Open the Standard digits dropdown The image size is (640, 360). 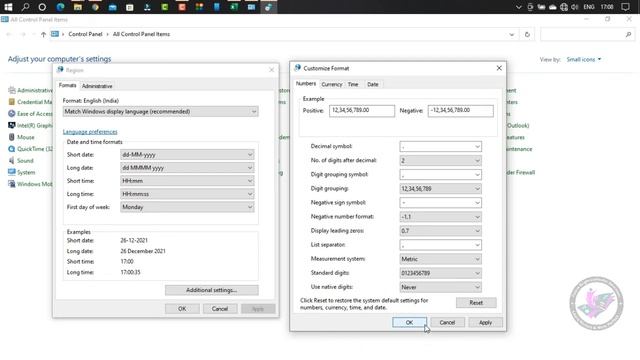tap(440, 273)
